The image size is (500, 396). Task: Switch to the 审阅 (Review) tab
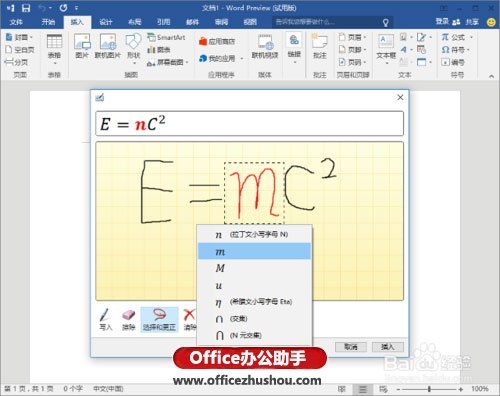(221, 22)
